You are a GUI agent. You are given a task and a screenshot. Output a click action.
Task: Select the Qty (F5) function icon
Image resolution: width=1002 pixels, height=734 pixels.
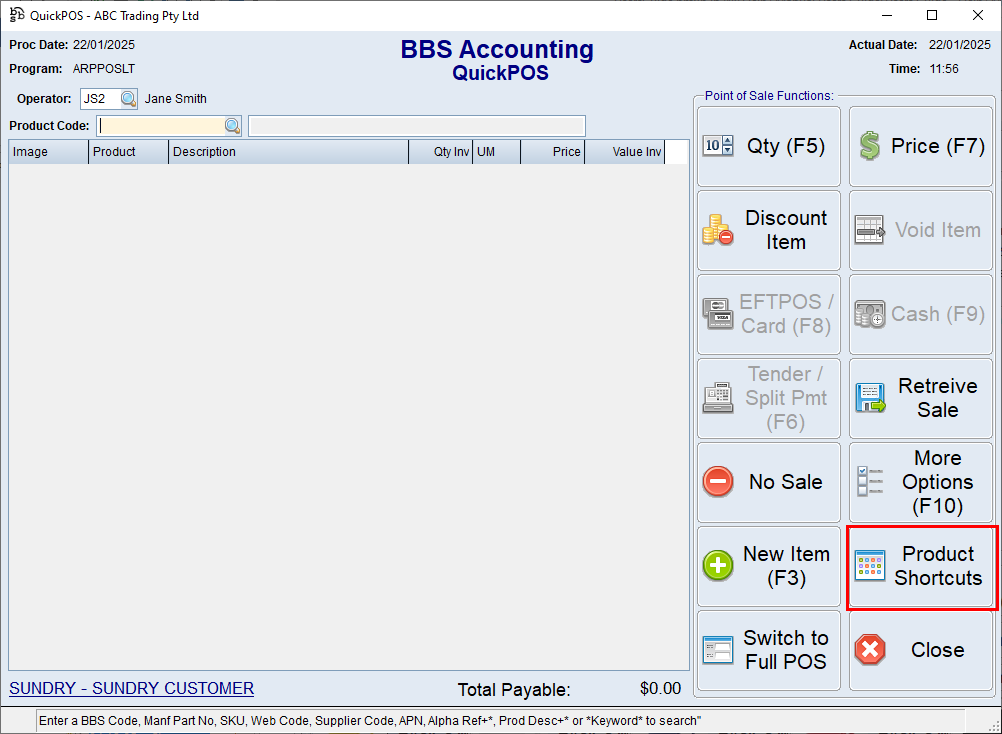click(718, 145)
